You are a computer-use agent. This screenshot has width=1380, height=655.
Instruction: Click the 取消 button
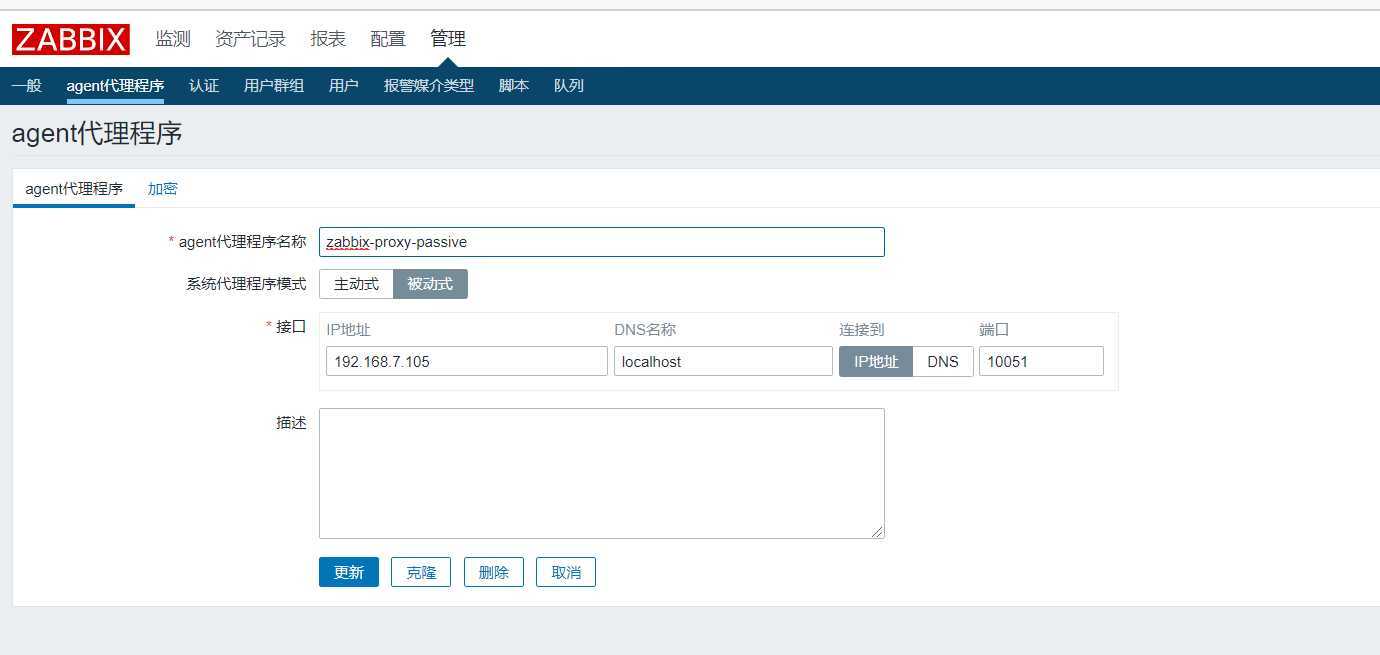tap(566, 572)
